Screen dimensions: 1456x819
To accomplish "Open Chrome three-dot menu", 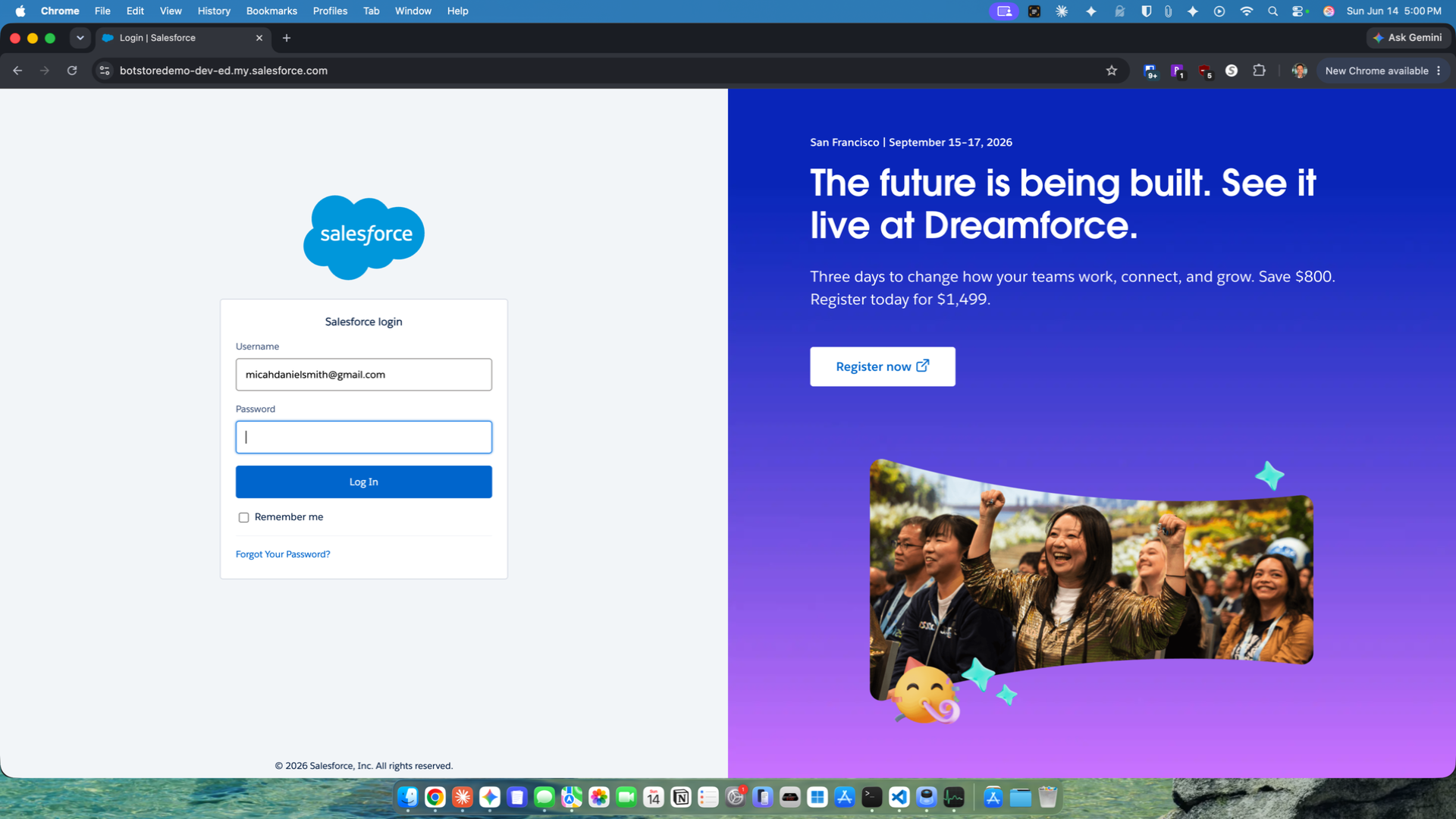I will 1439,71.
